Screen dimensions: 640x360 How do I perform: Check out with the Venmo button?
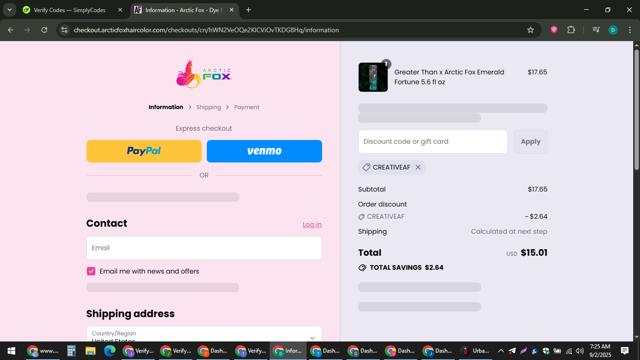(264, 151)
